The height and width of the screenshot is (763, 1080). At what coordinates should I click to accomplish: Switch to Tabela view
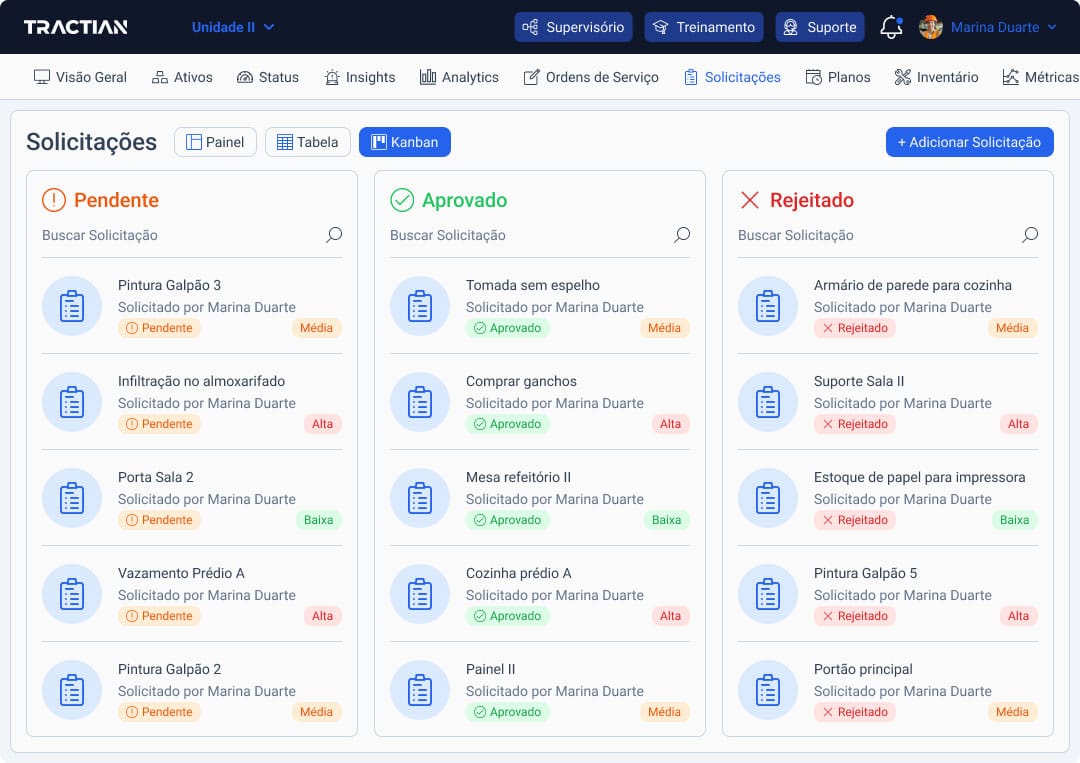coord(308,142)
